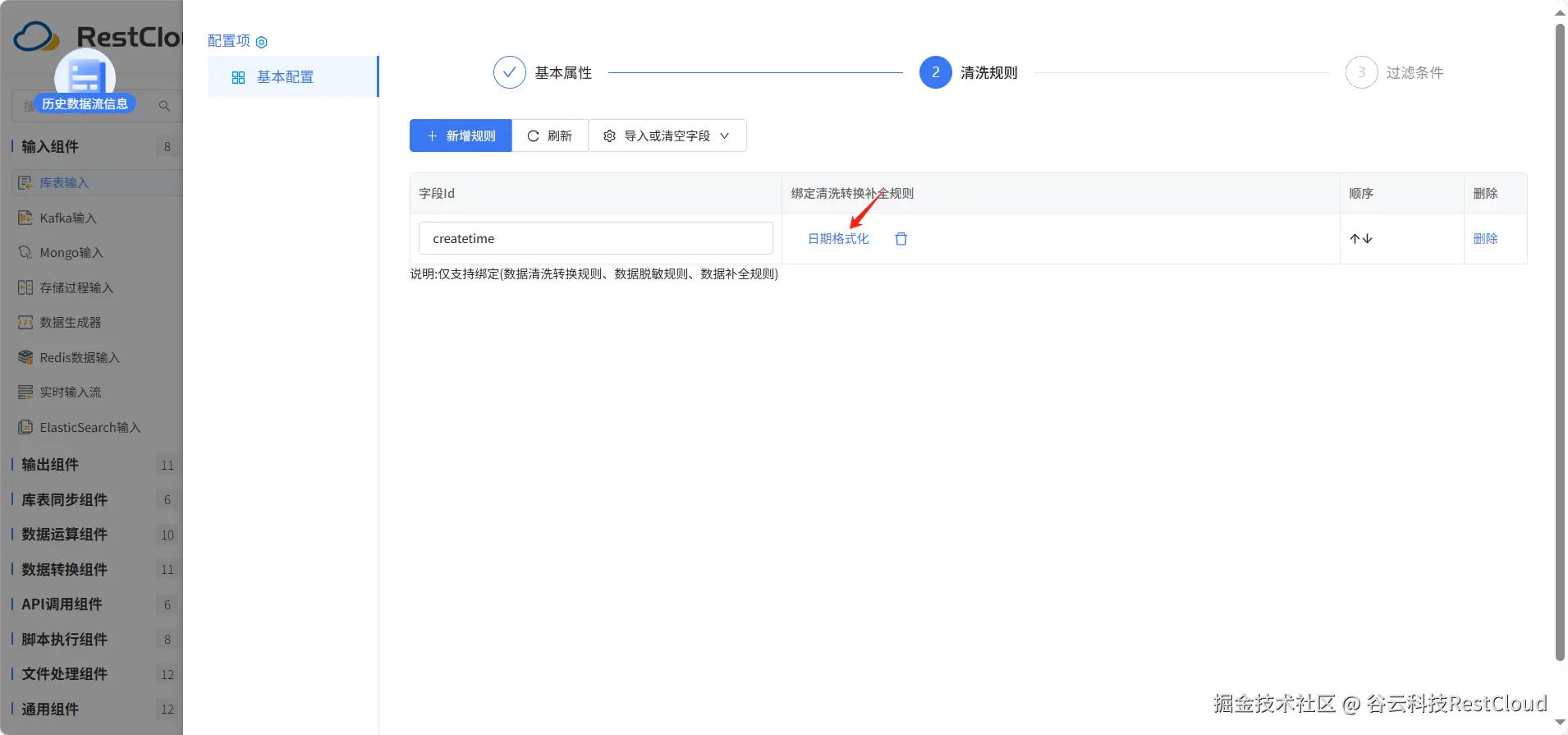
Task: Select Kafka输入 component
Action: point(57,218)
